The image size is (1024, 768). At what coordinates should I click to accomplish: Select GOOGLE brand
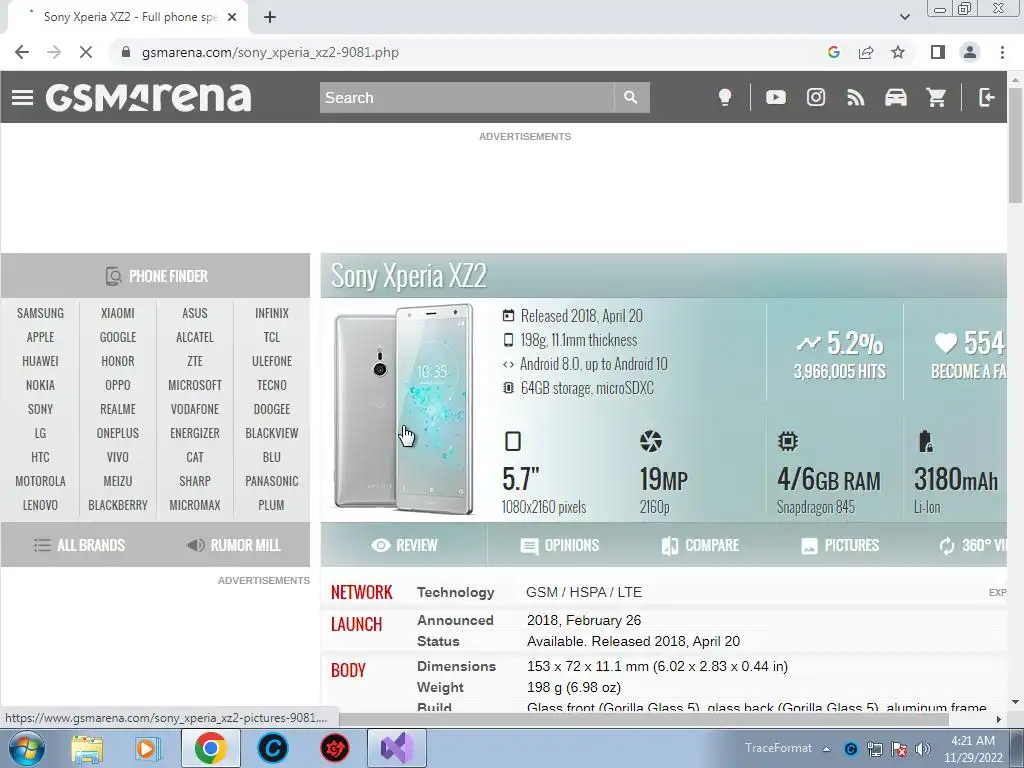118,337
